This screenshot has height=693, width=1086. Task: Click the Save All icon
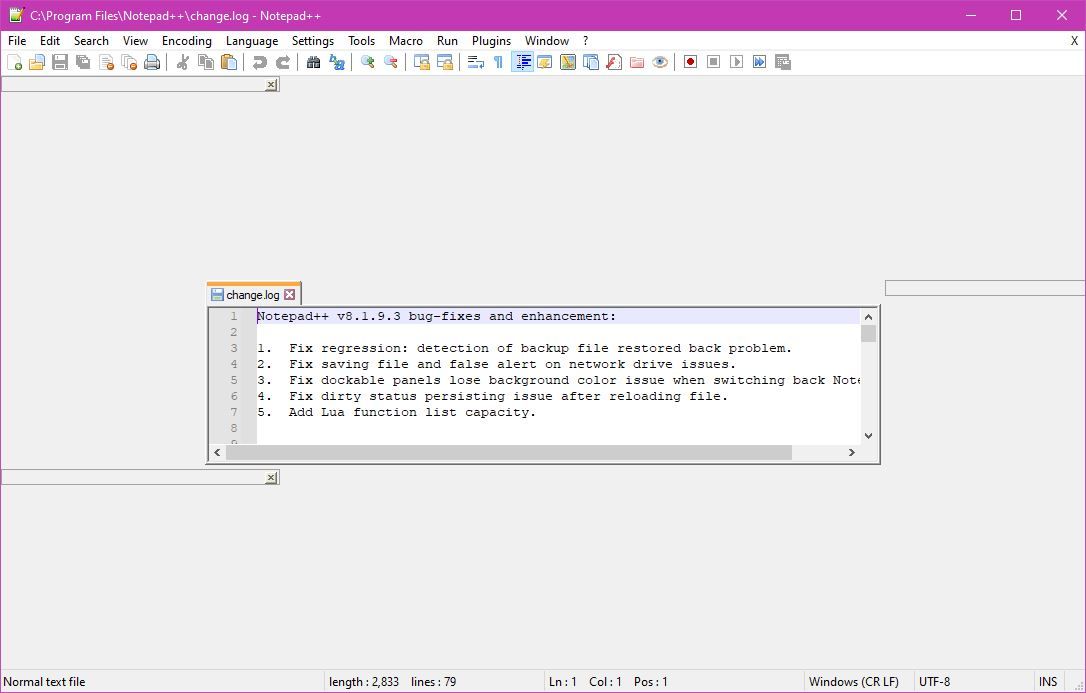[83, 62]
